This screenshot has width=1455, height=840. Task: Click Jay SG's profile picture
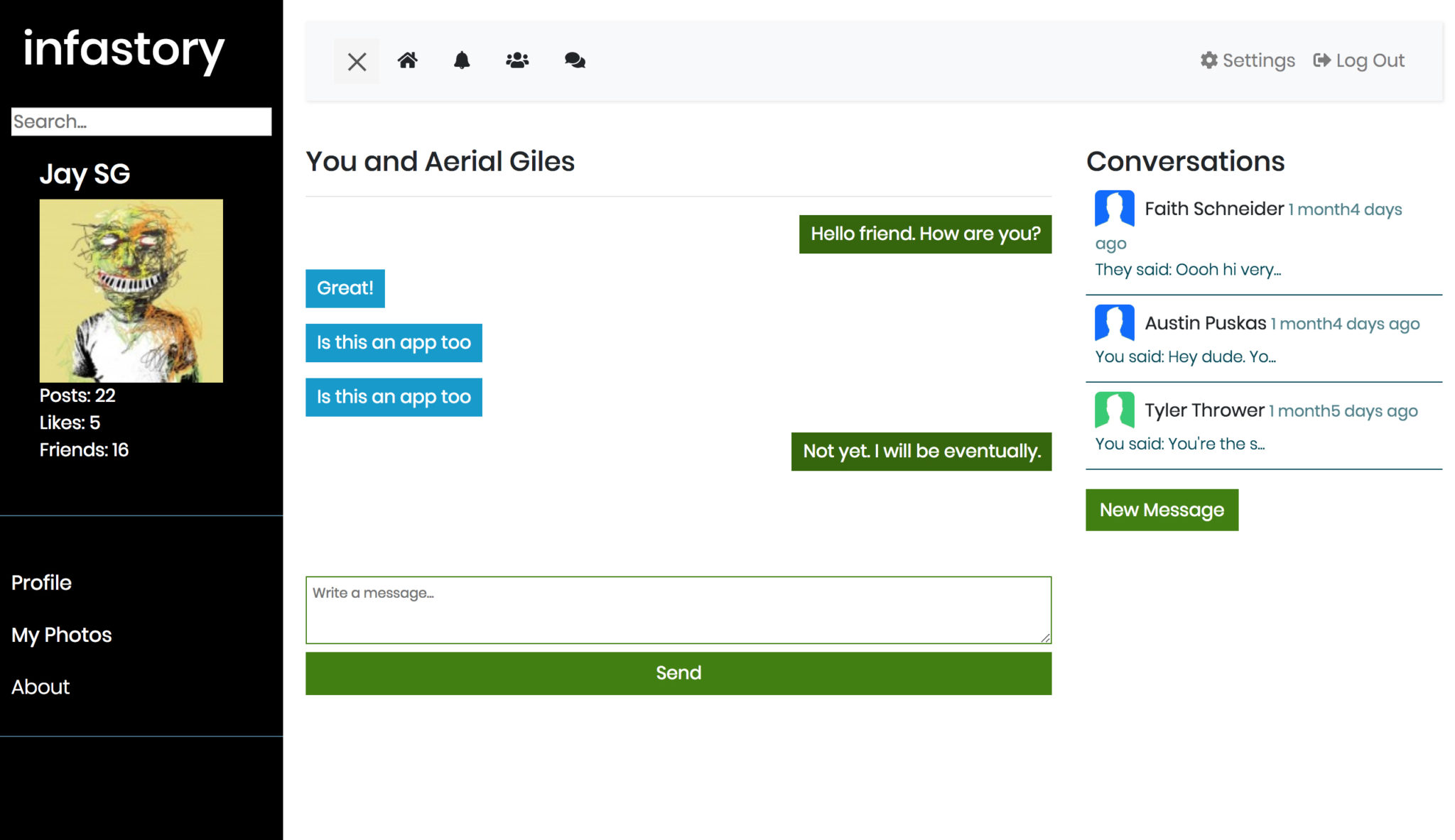(x=131, y=291)
